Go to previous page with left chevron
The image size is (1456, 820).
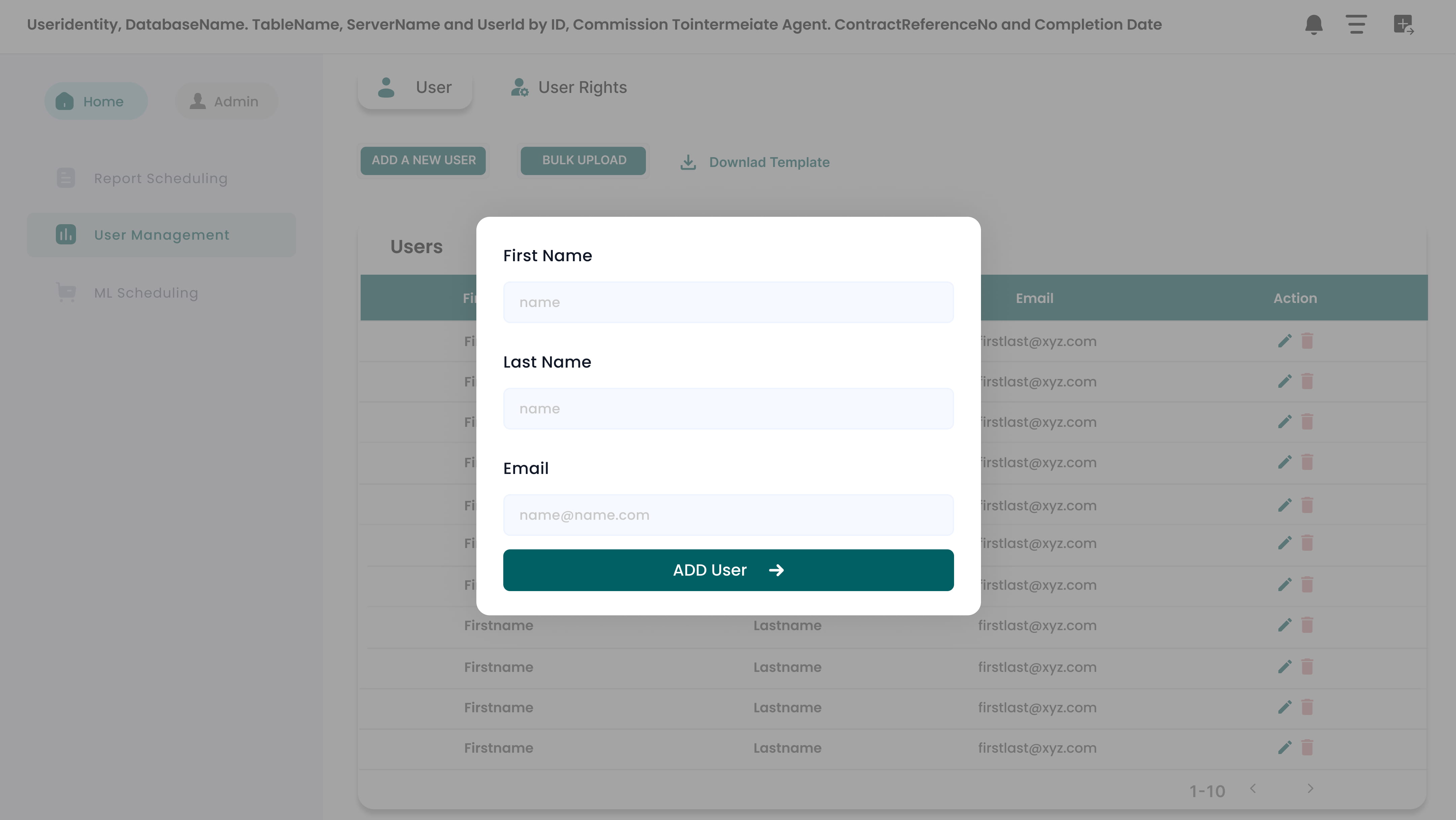1252,788
